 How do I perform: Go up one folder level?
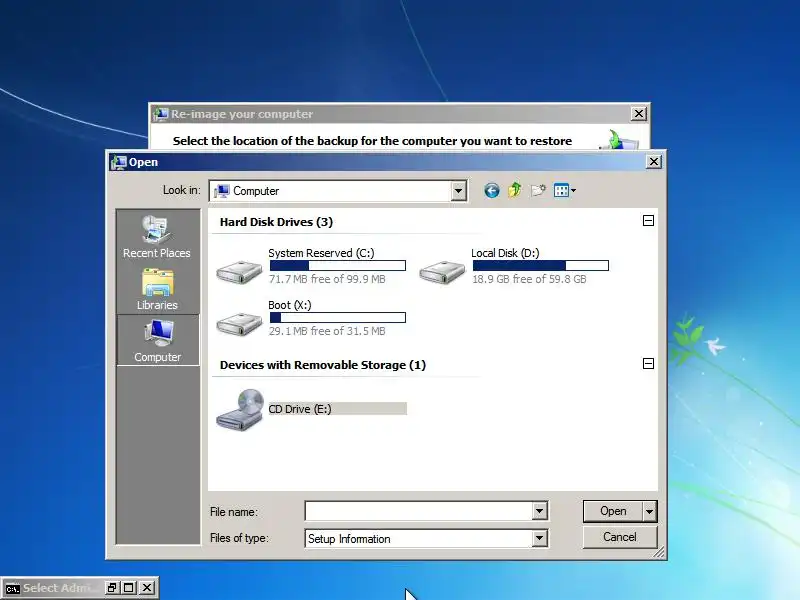[x=515, y=190]
